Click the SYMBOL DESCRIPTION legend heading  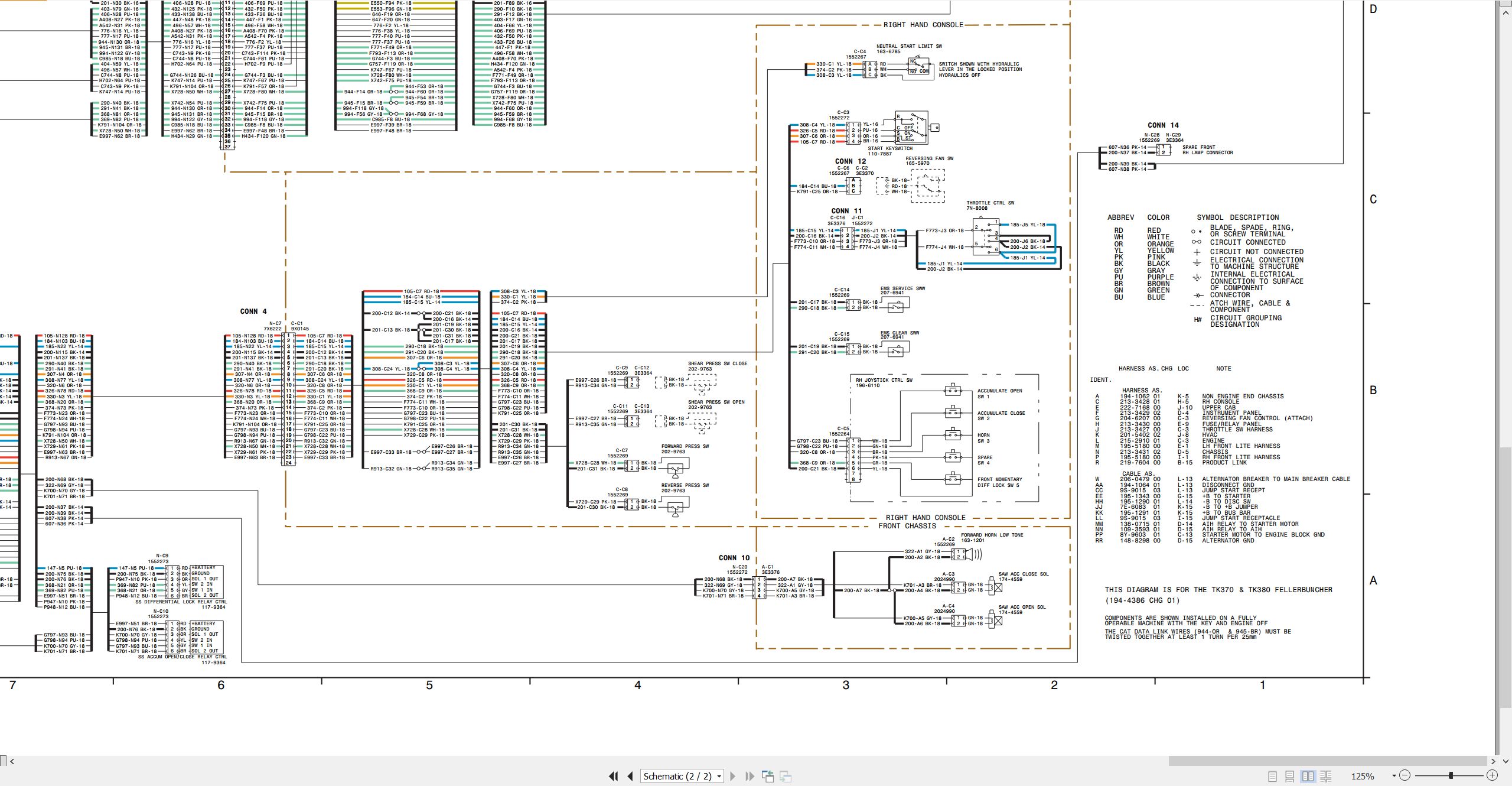[x=1238, y=217]
